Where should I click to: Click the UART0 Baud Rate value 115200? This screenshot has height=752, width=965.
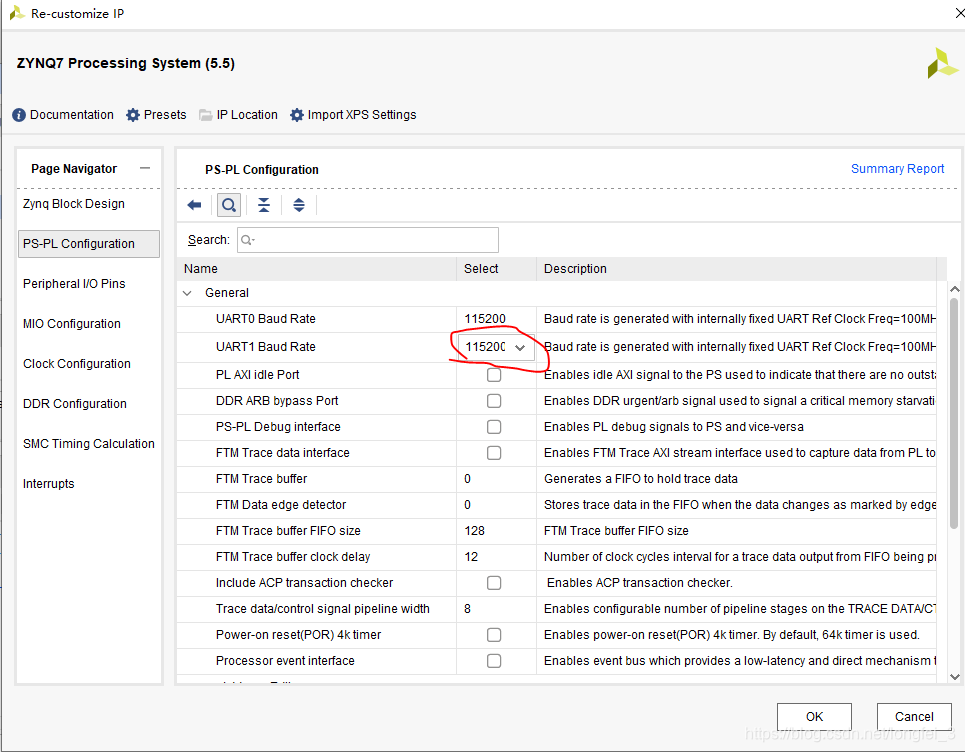(485, 319)
